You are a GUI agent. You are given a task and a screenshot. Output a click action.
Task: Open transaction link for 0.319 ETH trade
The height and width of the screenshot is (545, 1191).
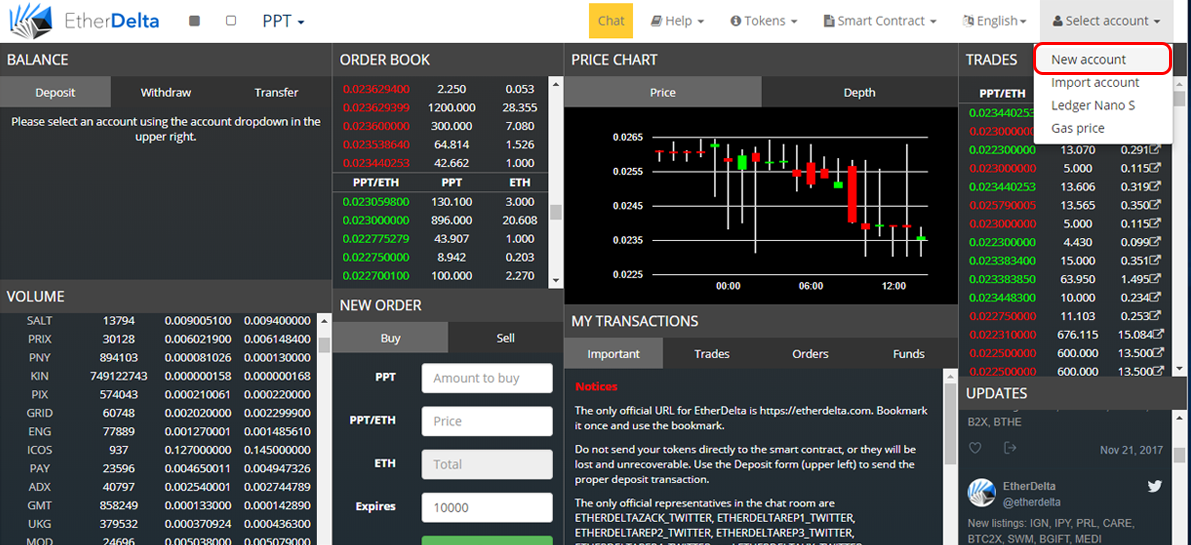[x=1156, y=187]
